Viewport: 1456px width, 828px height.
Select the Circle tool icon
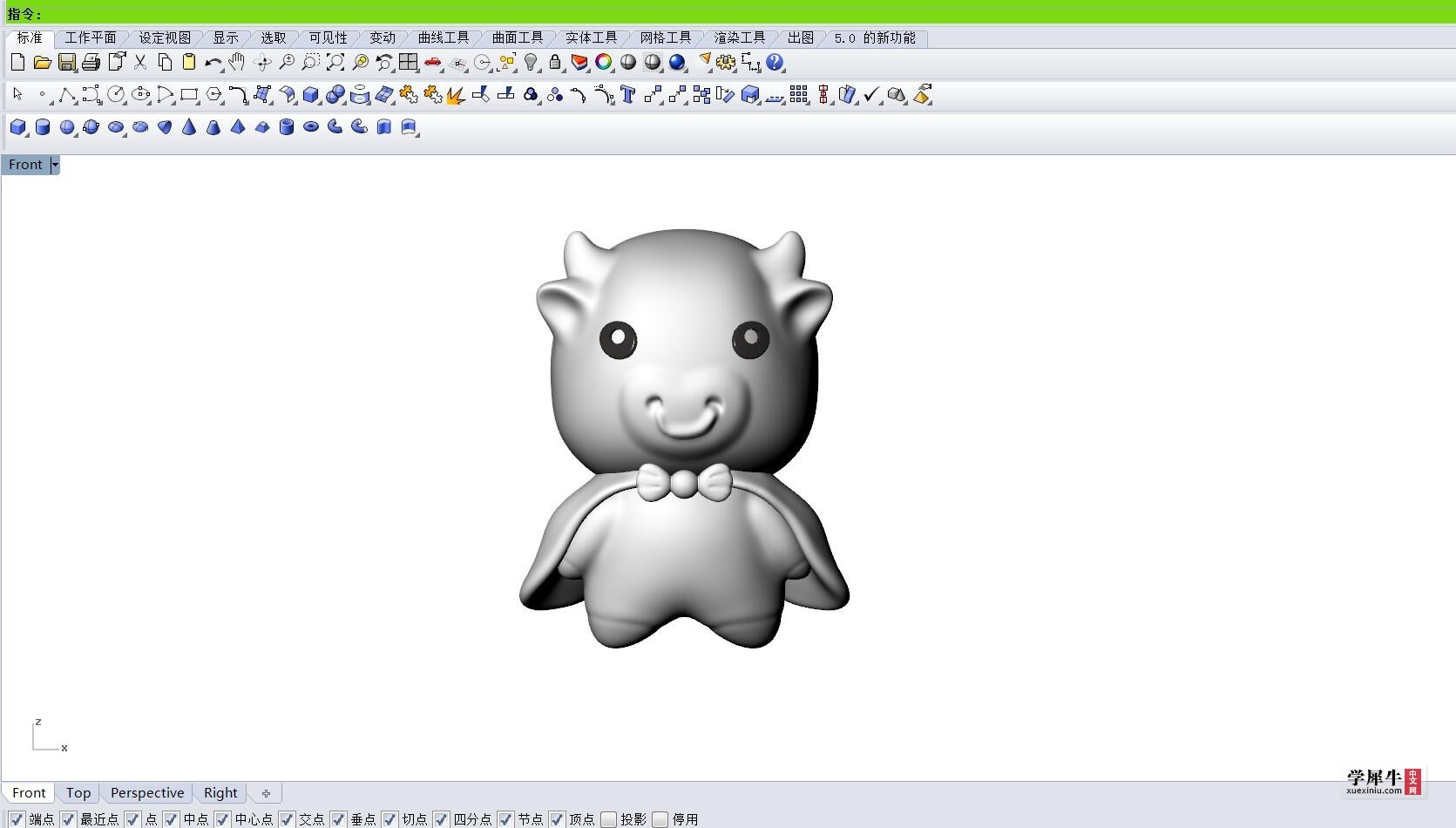tap(116, 94)
